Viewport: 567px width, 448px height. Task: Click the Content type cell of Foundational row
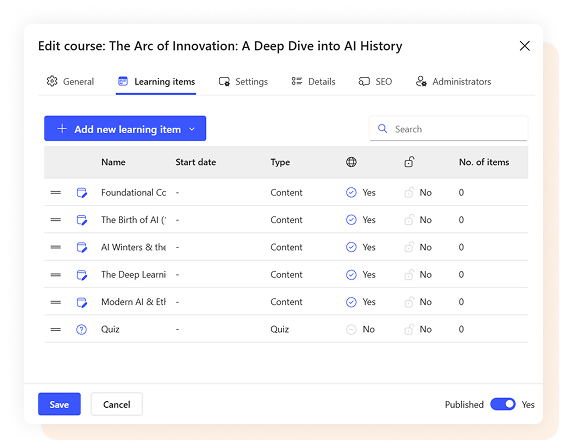286,193
